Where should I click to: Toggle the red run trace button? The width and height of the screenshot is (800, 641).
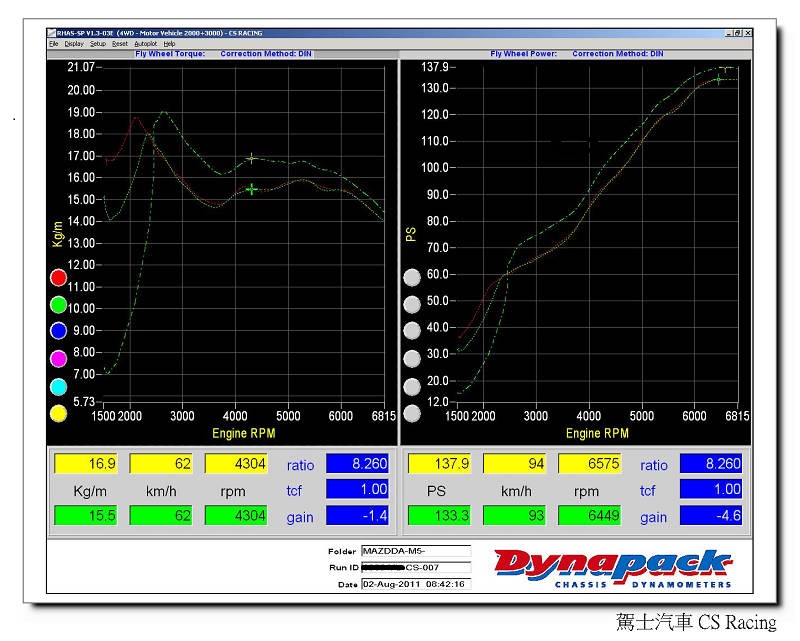click(x=58, y=278)
